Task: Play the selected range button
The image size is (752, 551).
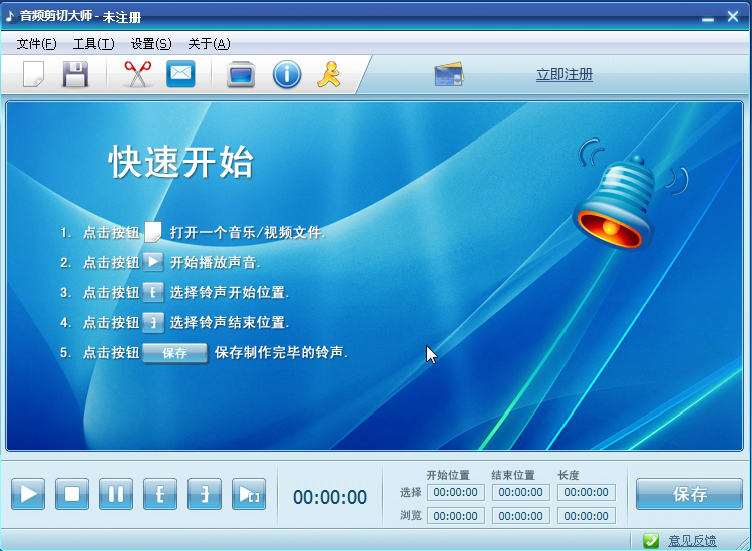Action: click(x=249, y=493)
